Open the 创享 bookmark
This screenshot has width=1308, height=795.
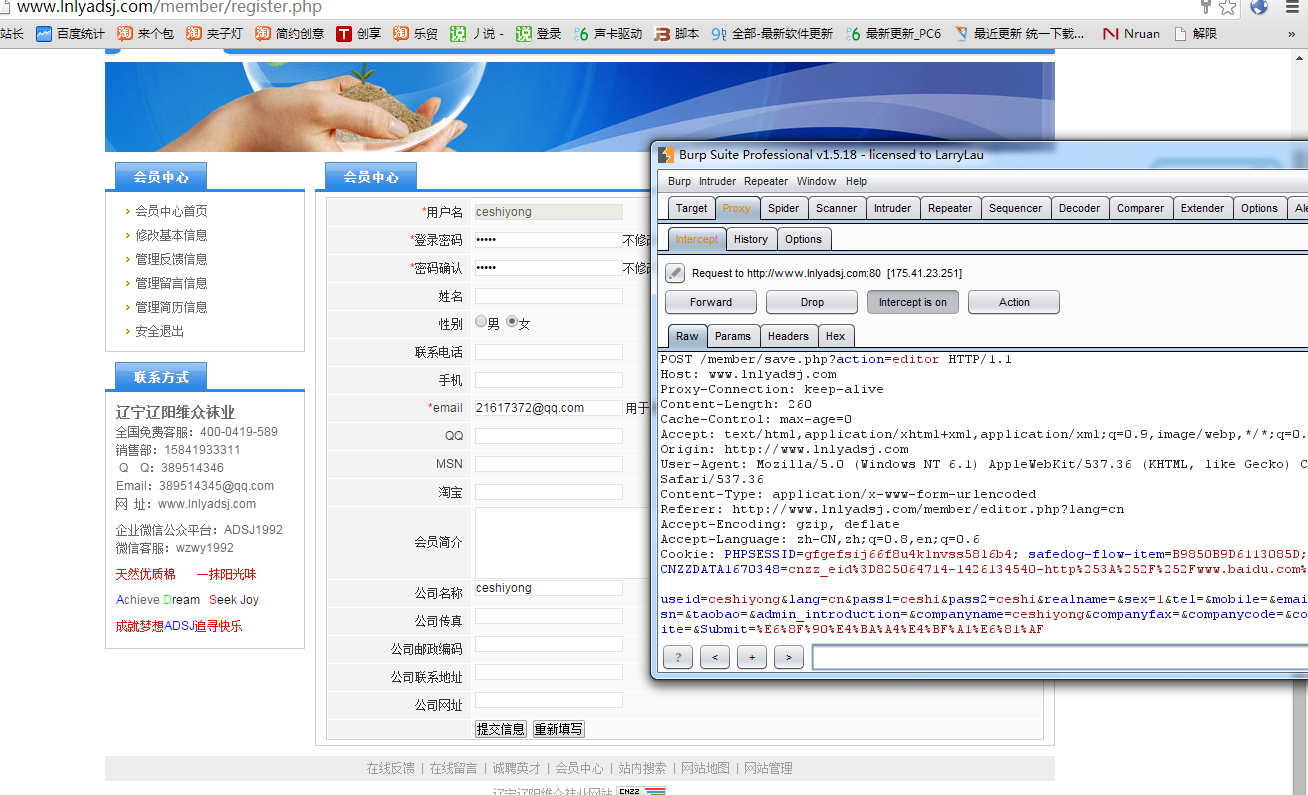[359, 34]
